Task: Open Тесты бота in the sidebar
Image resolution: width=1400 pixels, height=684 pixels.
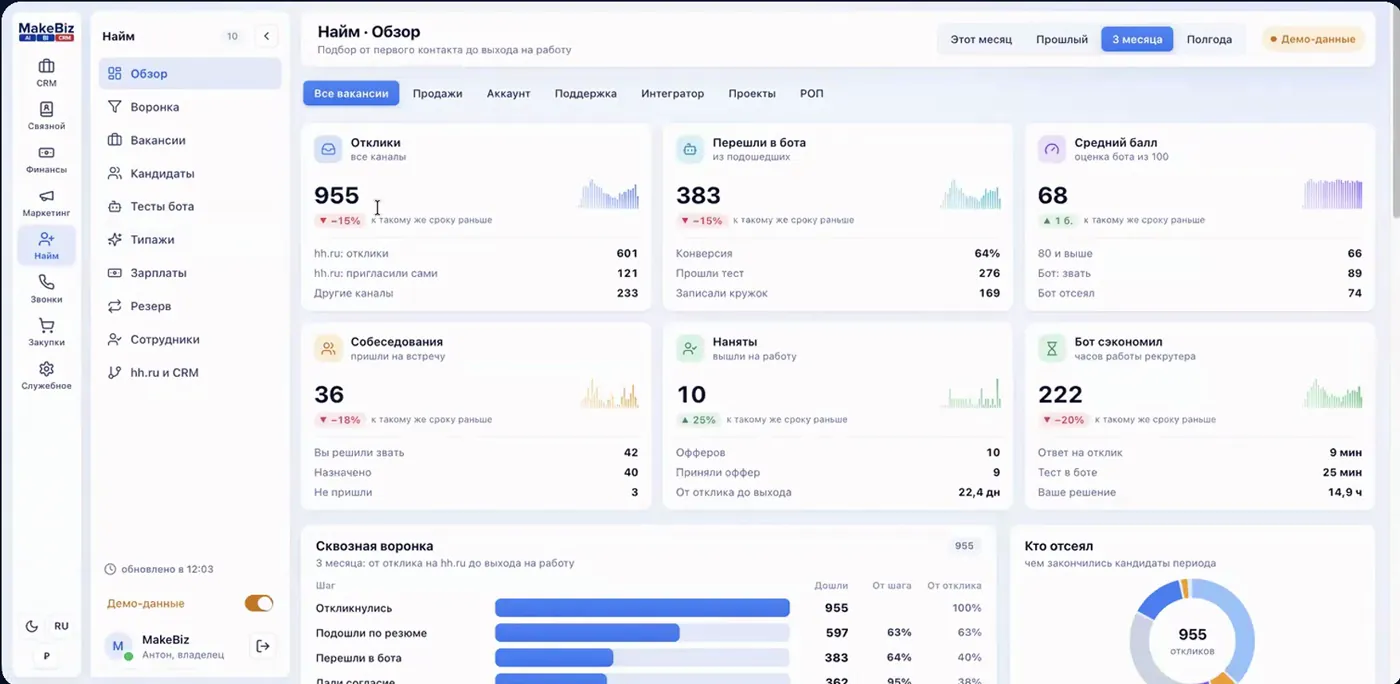Action: [190, 206]
